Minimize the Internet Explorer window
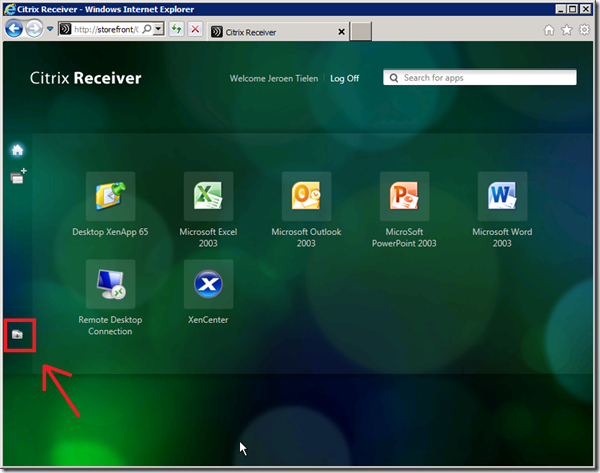Image resolution: width=600 pixels, height=473 pixels. coord(561,9)
